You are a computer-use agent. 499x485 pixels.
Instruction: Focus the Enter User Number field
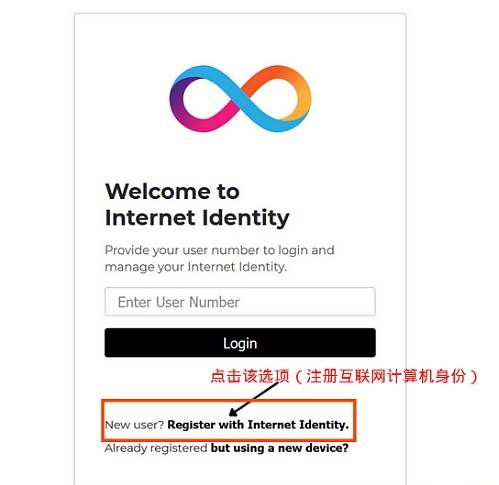[x=240, y=302]
